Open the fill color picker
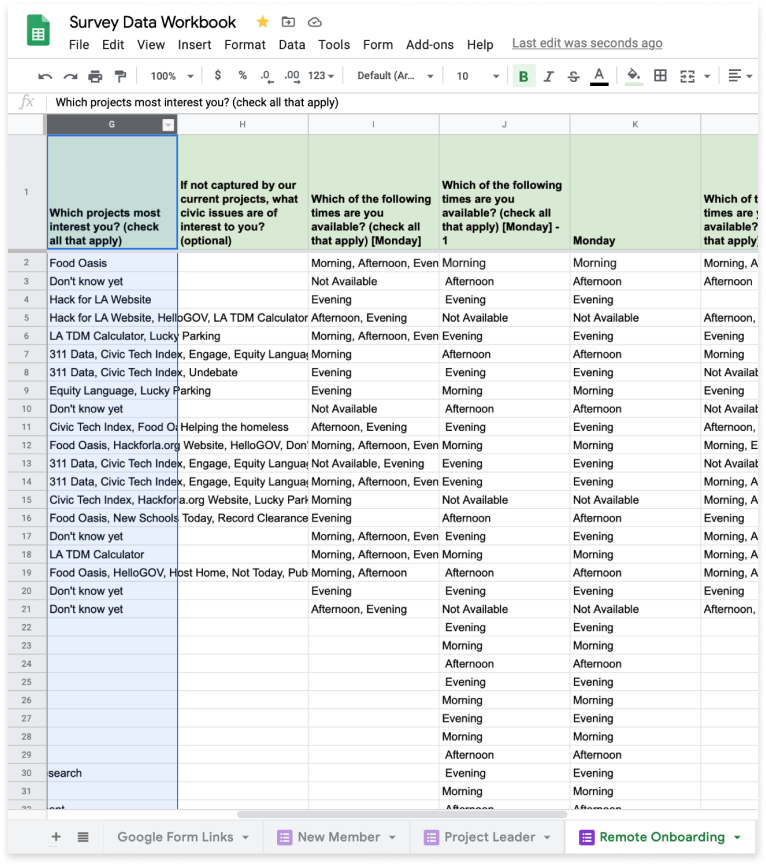This screenshot has width=766, height=866. (632, 76)
